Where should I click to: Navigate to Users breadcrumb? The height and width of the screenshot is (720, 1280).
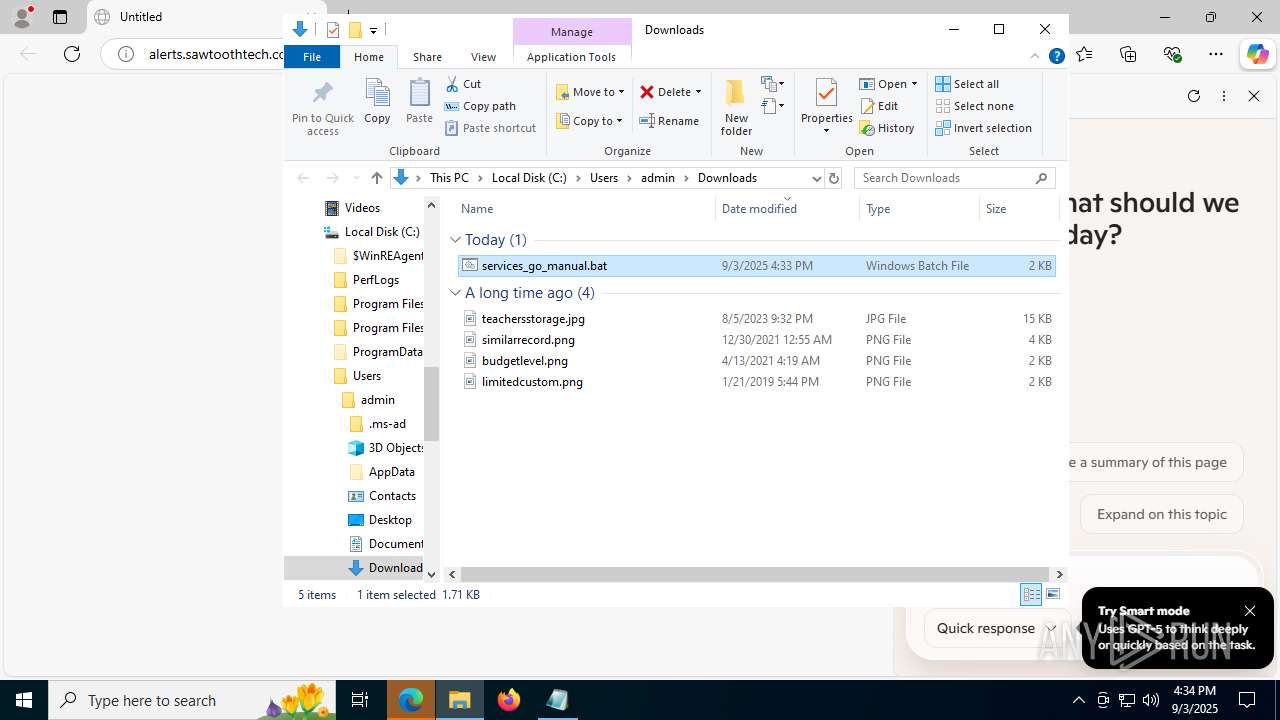[604, 178]
